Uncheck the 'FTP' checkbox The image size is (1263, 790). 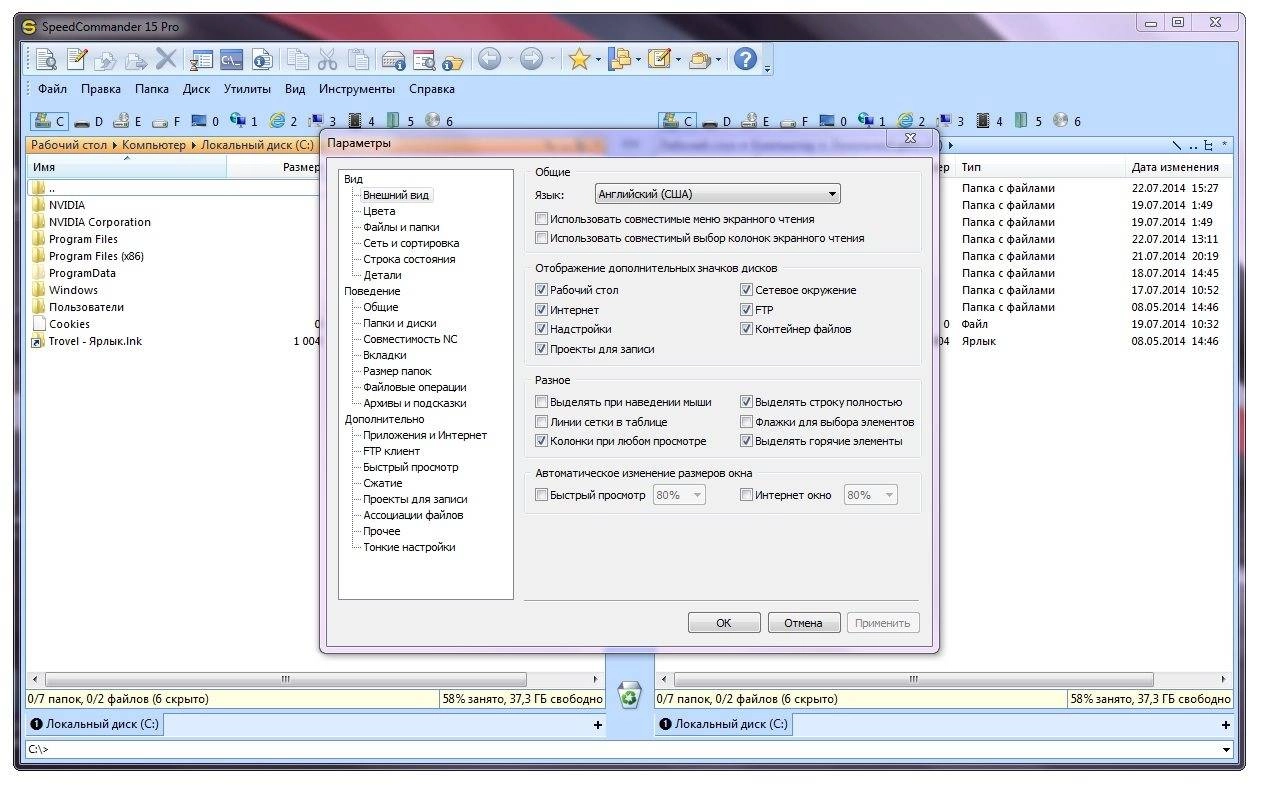pyautogui.click(x=746, y=310)
